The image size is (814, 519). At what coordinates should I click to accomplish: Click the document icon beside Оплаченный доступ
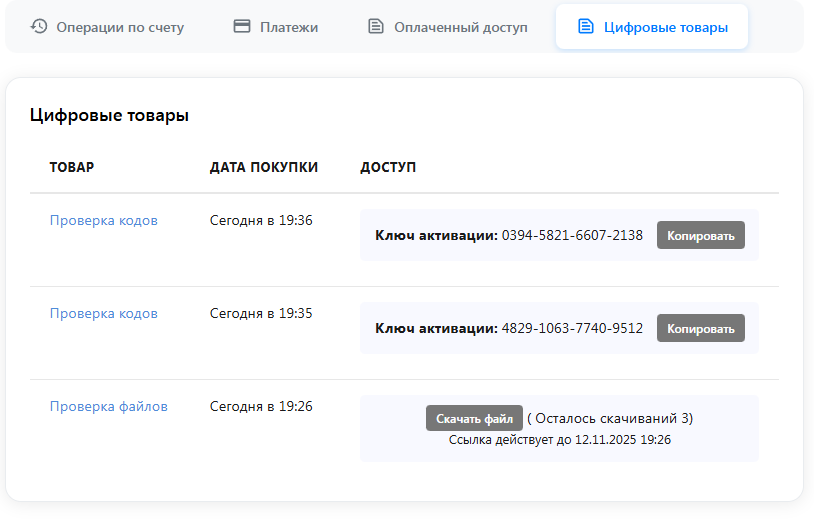[x=376, y=26]
